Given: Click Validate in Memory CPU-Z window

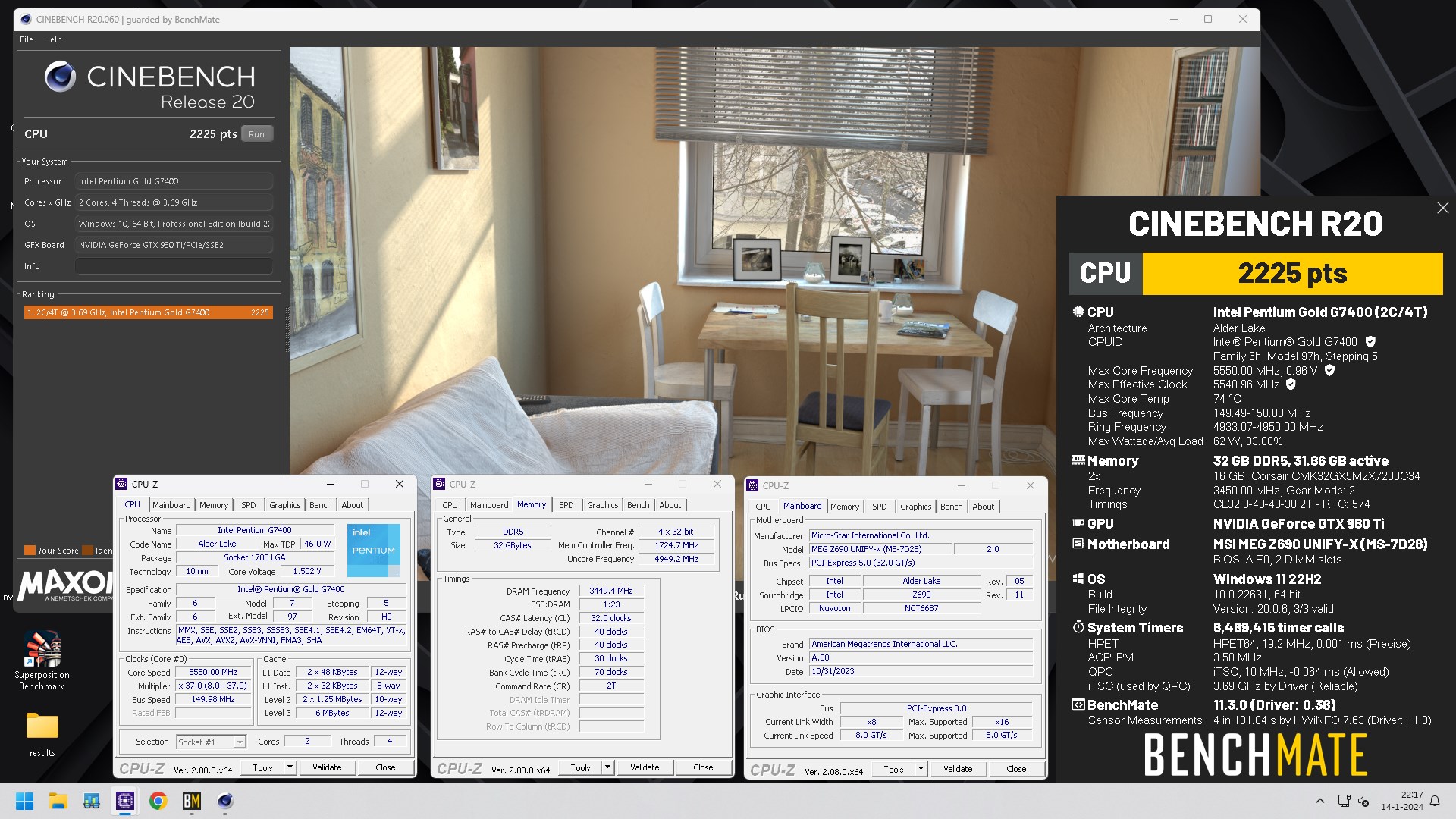Looking at the screenshot, I should (645, 767).
